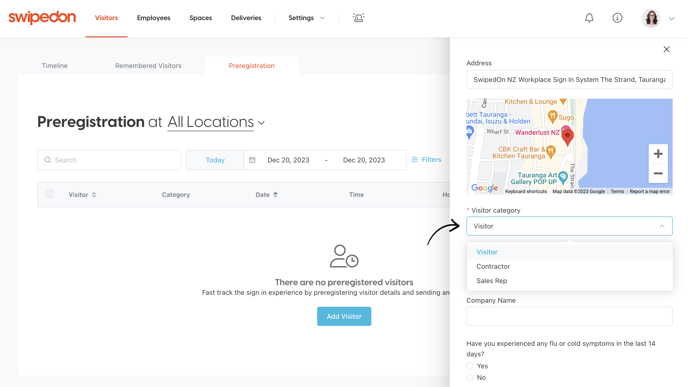Screen dimensions: 688x387
Task: Click CBK Craft Bar map marker
Action: pyautogui.click(x=551, y=152)
